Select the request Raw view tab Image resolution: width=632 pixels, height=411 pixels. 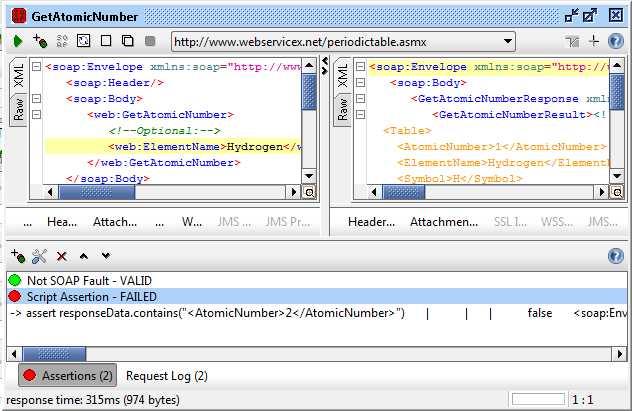click(x=19, y=110)
